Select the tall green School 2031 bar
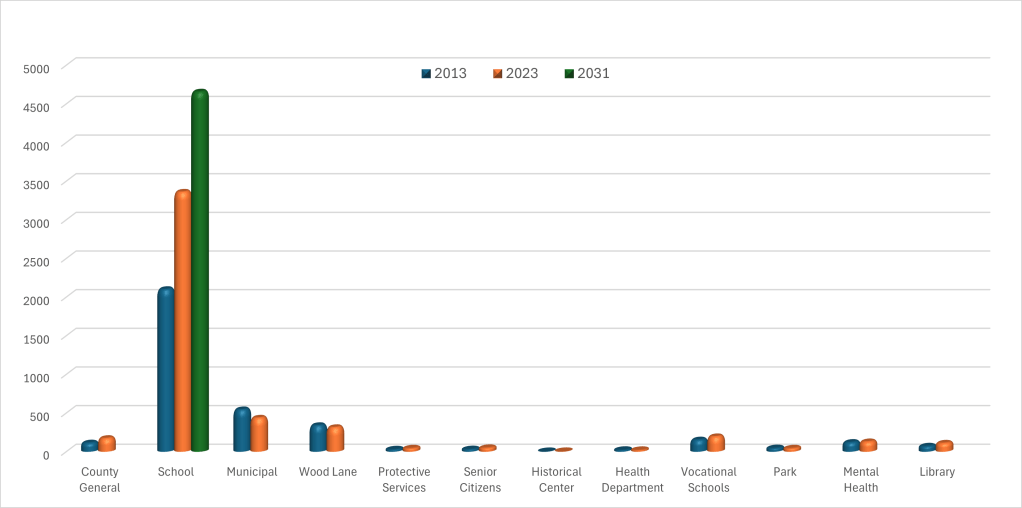Viewport: 1022px width, 508px height. pyautogui.click(x=200, y=270)
